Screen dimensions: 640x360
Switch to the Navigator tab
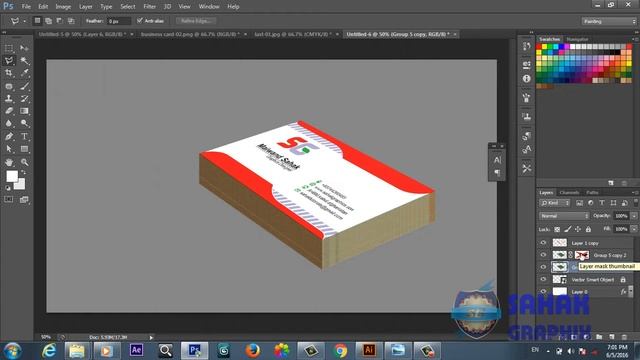pyautogui.click(x=577, y=39)
